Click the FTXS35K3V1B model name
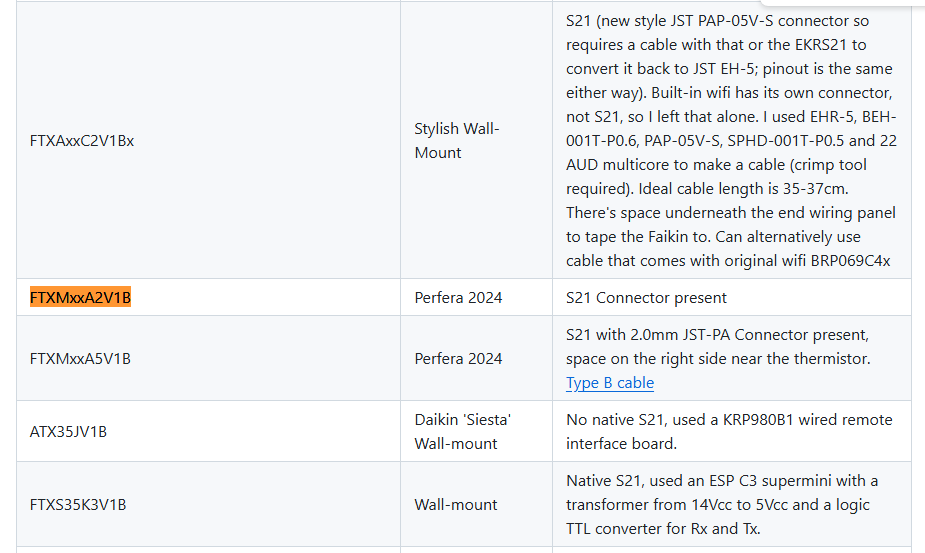The height and width of the screenshot is (553, 925). pos(78,505)
